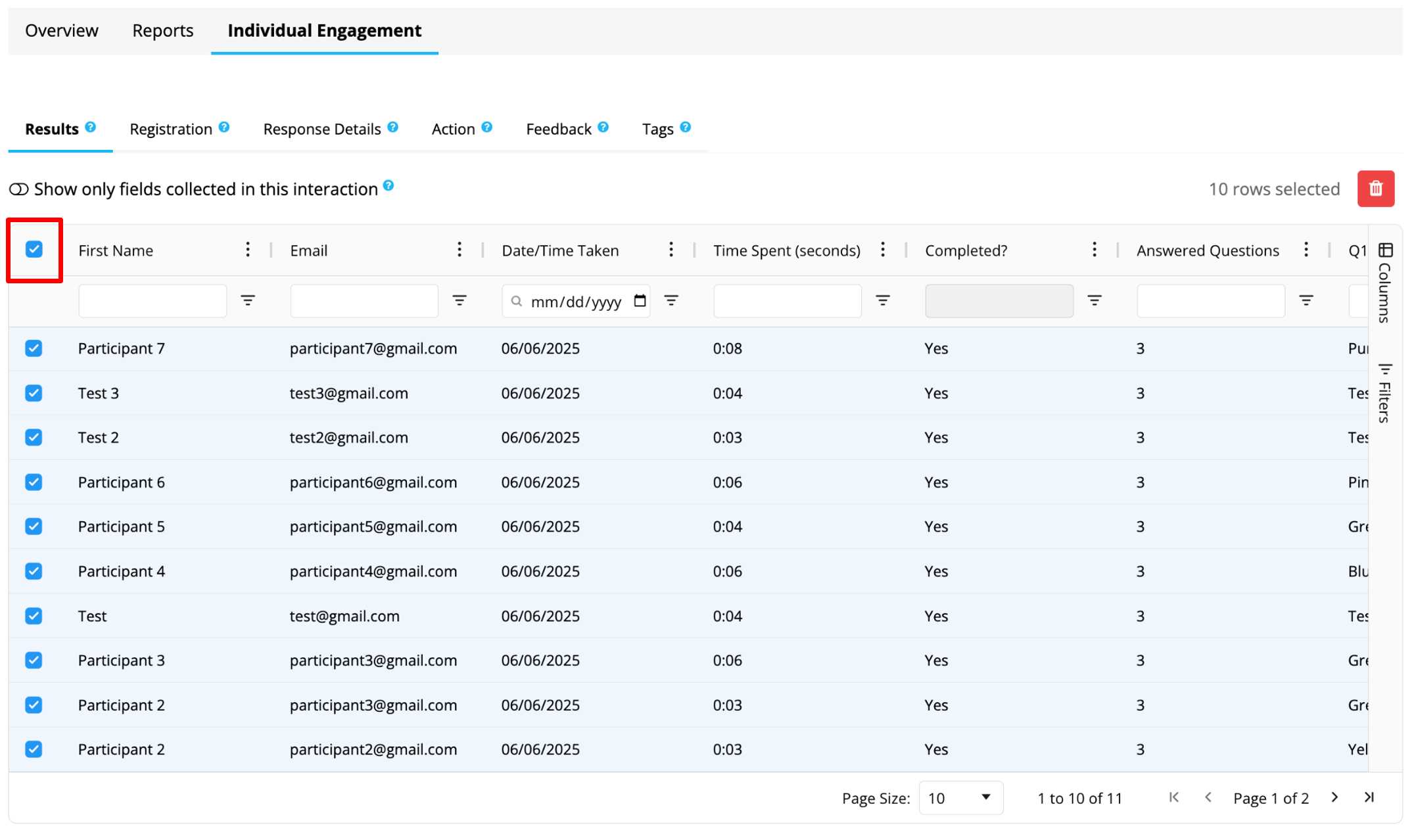Open the Filters side panel
The image size is (1410, 840).
pos(1385,392)
